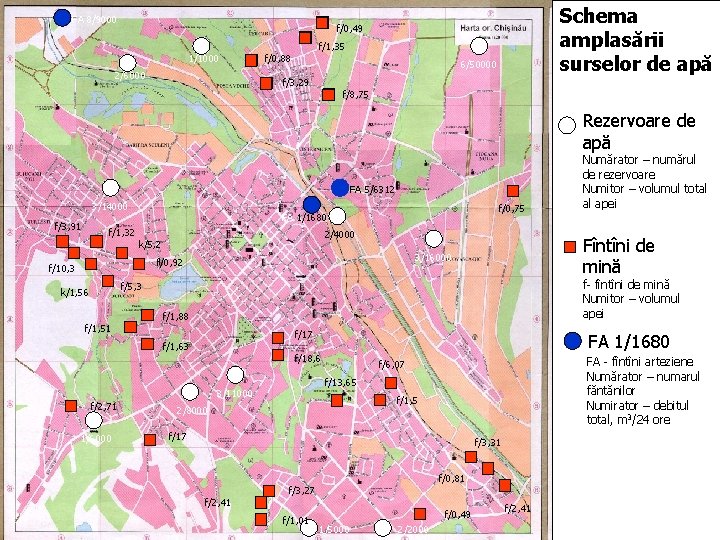Select the blue well marker above the 1/1680 label

[x=312, y=205]
